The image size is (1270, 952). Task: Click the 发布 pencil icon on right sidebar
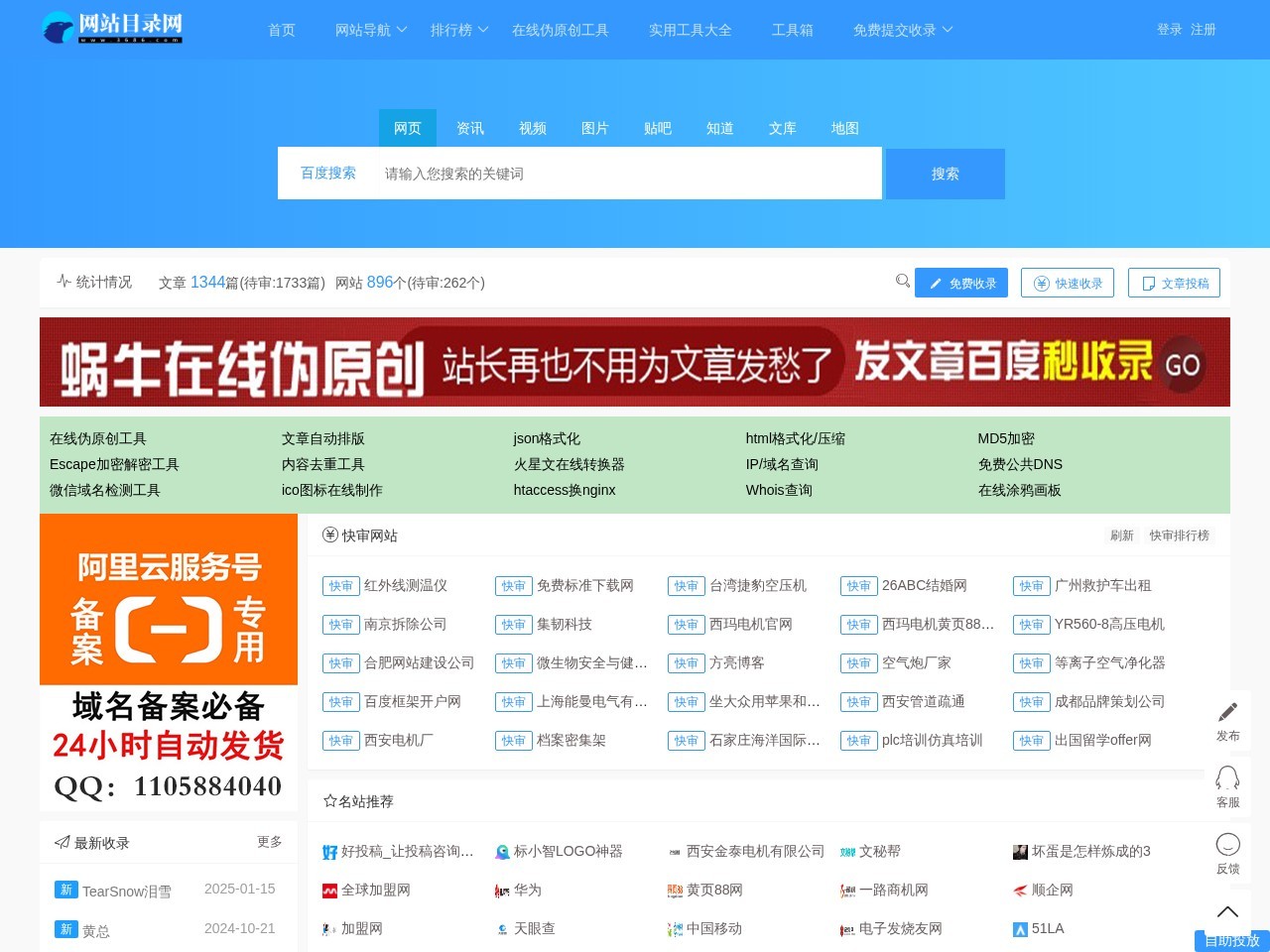(x=1228, y=711)
